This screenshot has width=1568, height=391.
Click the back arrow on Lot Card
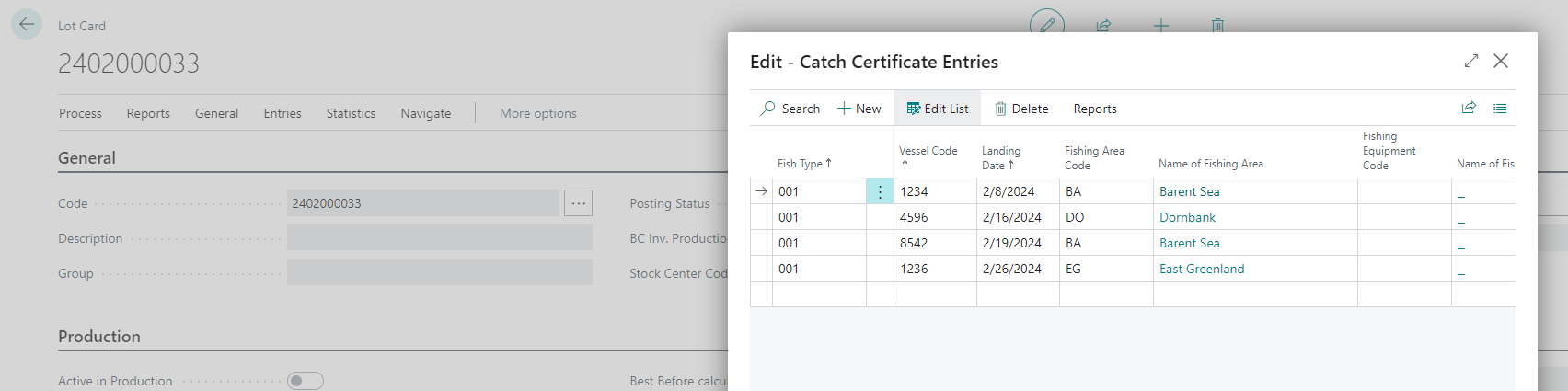coord(27,25)
